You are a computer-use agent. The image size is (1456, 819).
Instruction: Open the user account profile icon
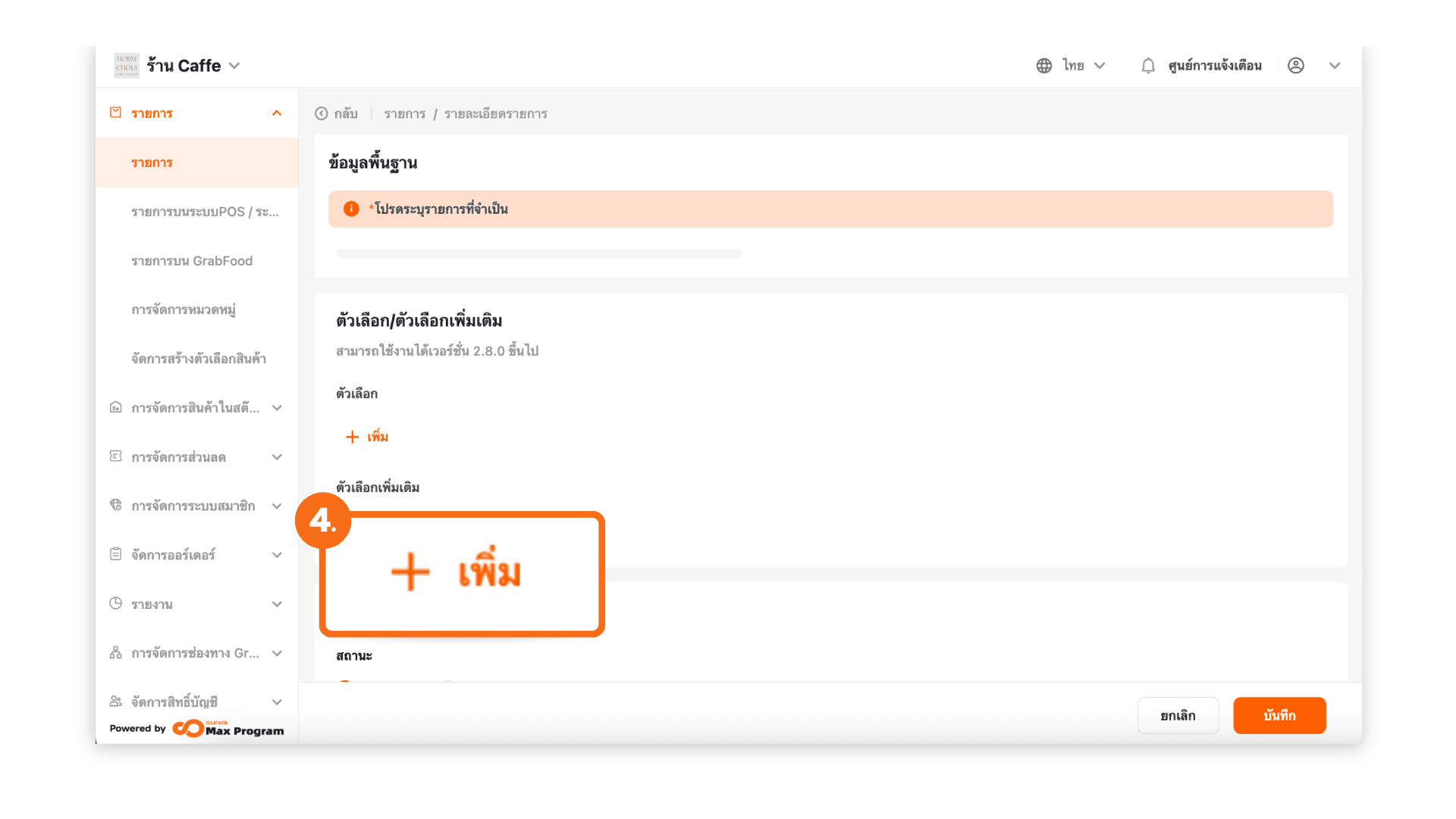point(1296,66)
